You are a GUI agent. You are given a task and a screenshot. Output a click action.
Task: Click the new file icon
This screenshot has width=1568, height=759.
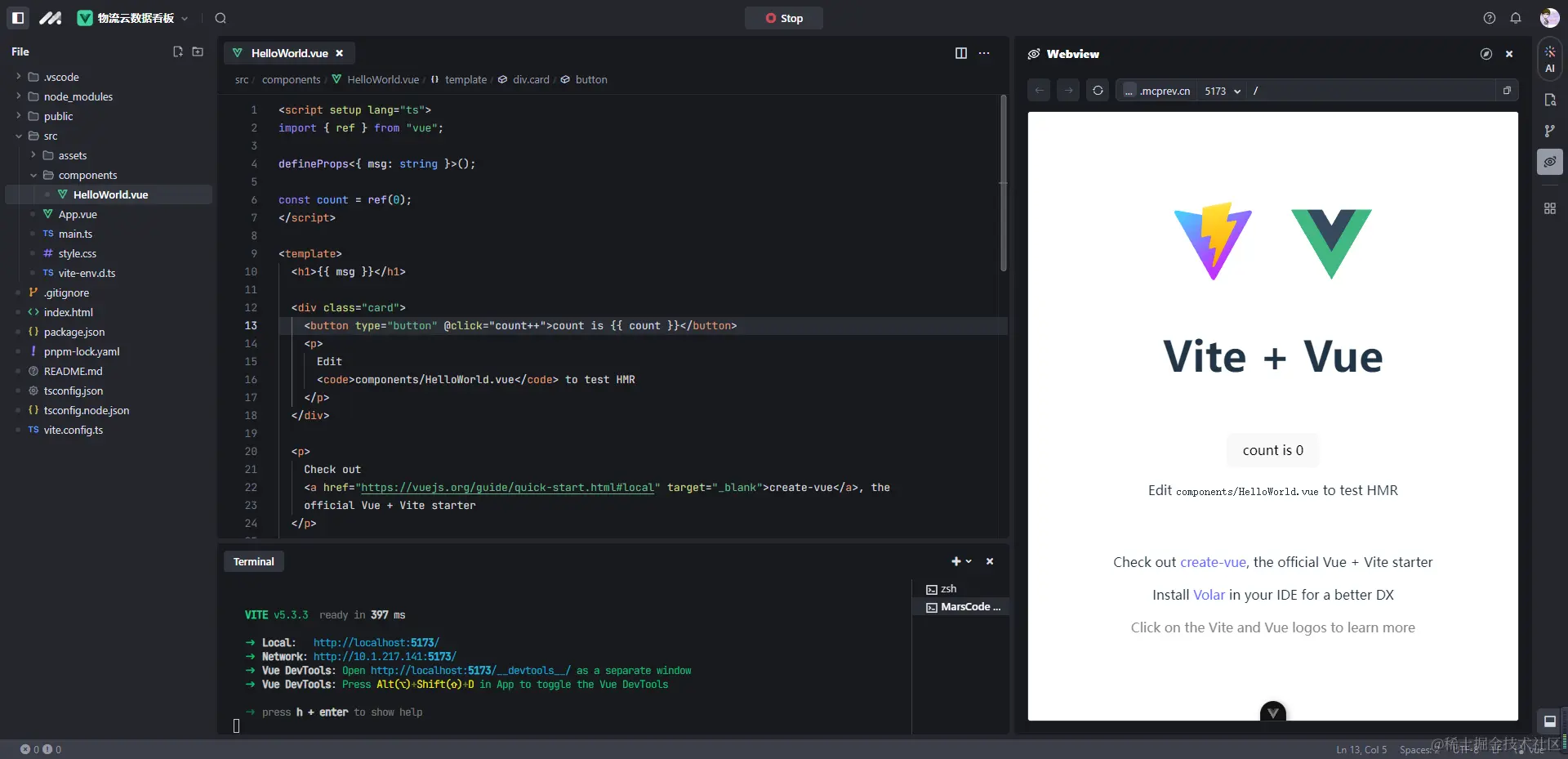click(178, 51)
